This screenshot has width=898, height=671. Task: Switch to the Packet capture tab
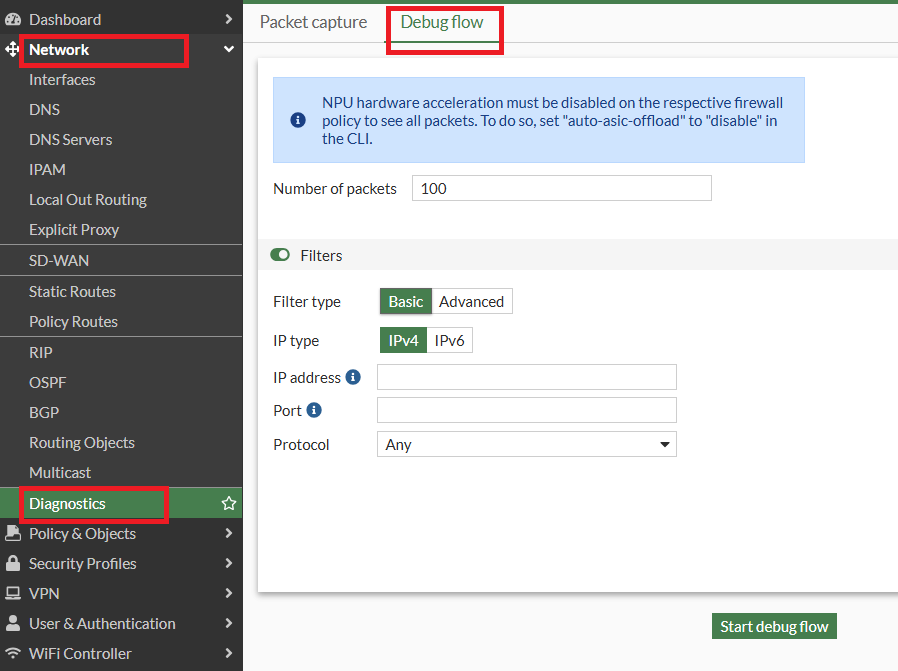pyautogui.click(x=313, y=22)
